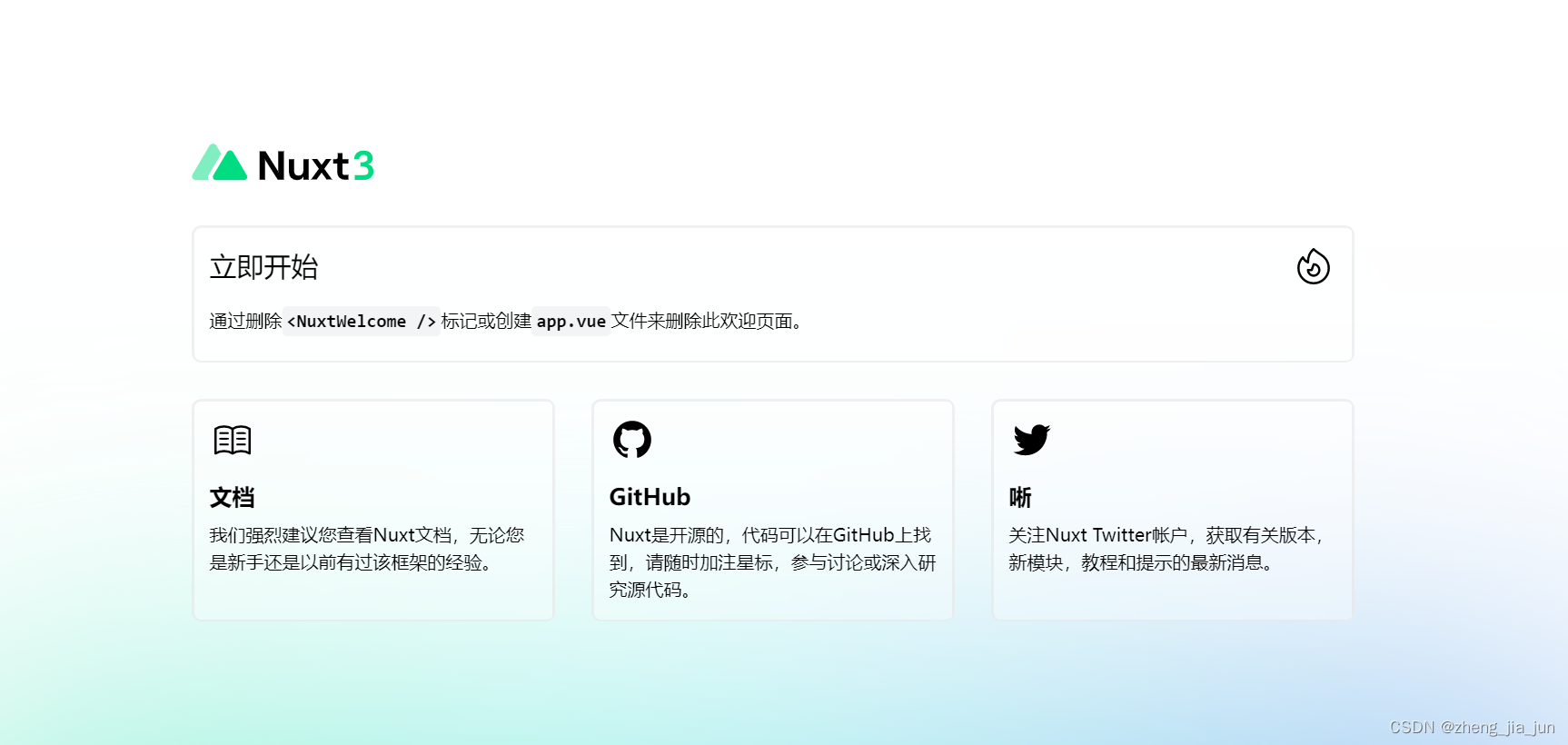Open the 嘶 Twitter card title
The image size is (1568, 745).
tap(1020, 497)
